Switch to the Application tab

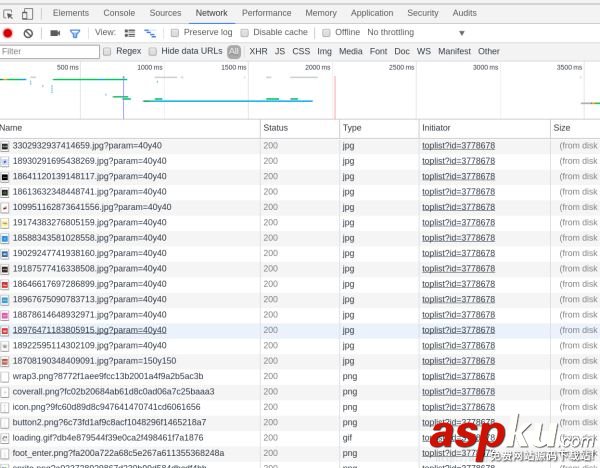pyautogui.click(x=372, y=13)
